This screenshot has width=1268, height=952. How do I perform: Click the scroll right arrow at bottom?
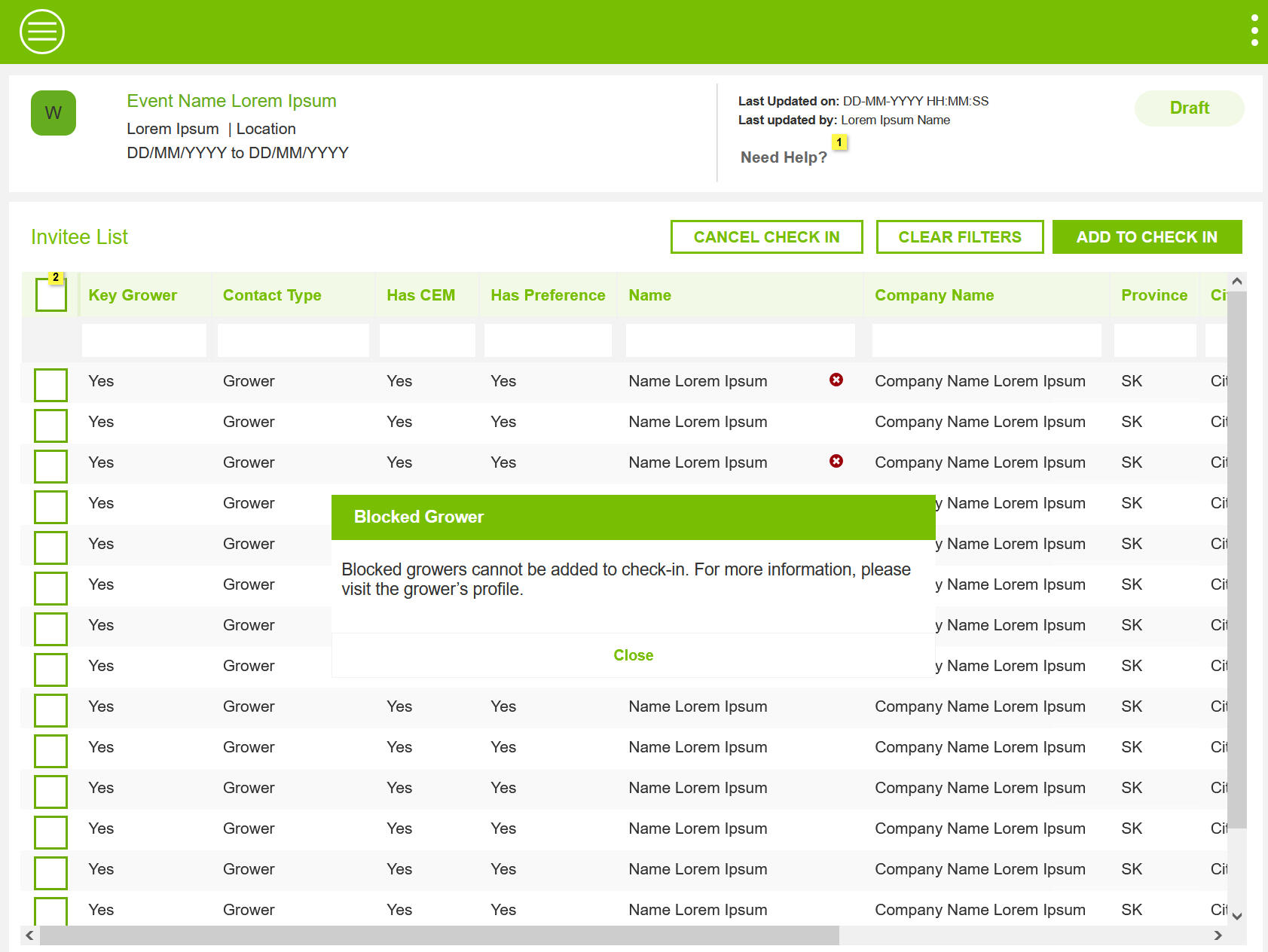coord(1218,935)
